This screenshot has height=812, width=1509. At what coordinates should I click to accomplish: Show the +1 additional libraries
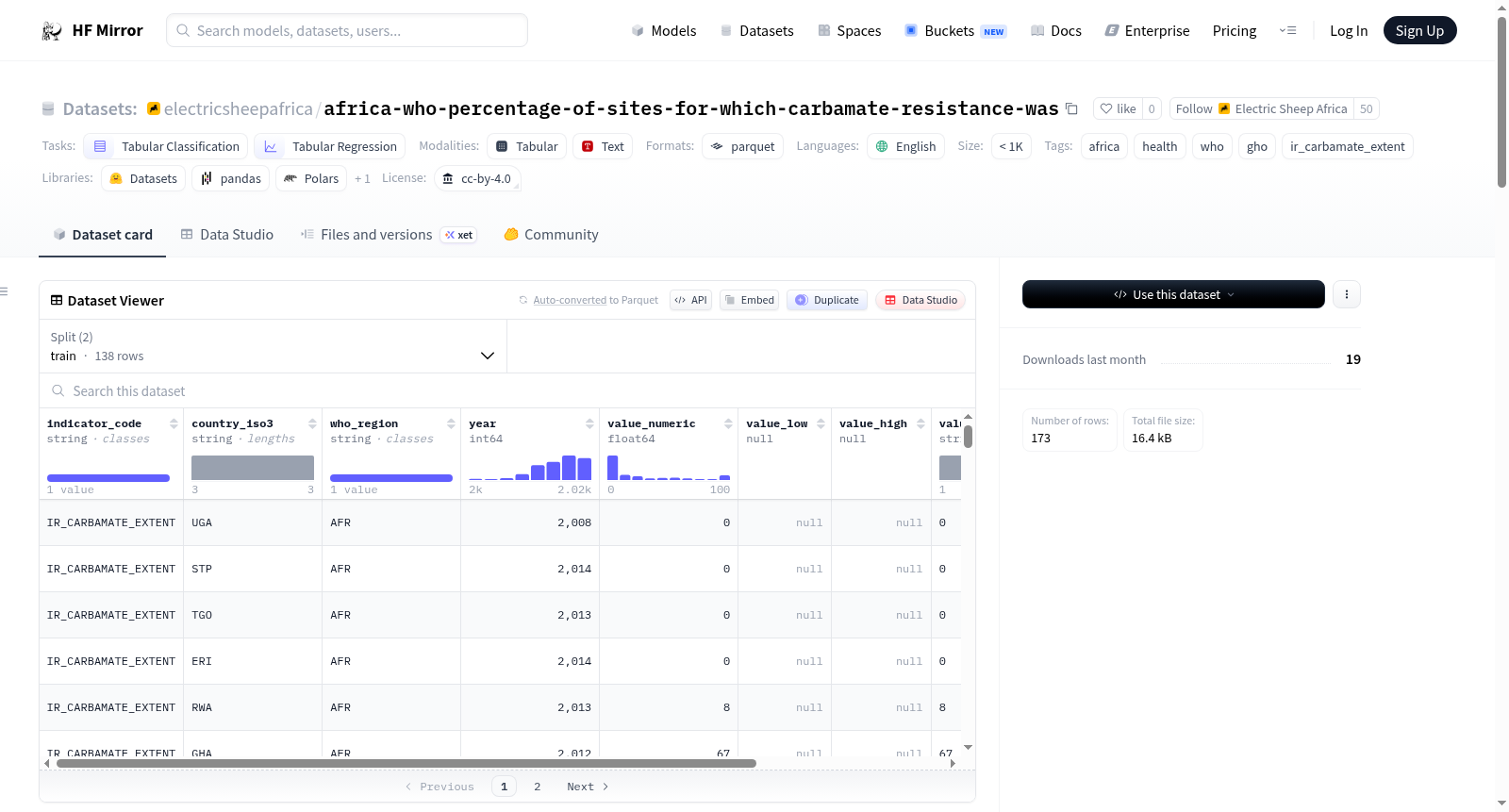pos(362,178)
